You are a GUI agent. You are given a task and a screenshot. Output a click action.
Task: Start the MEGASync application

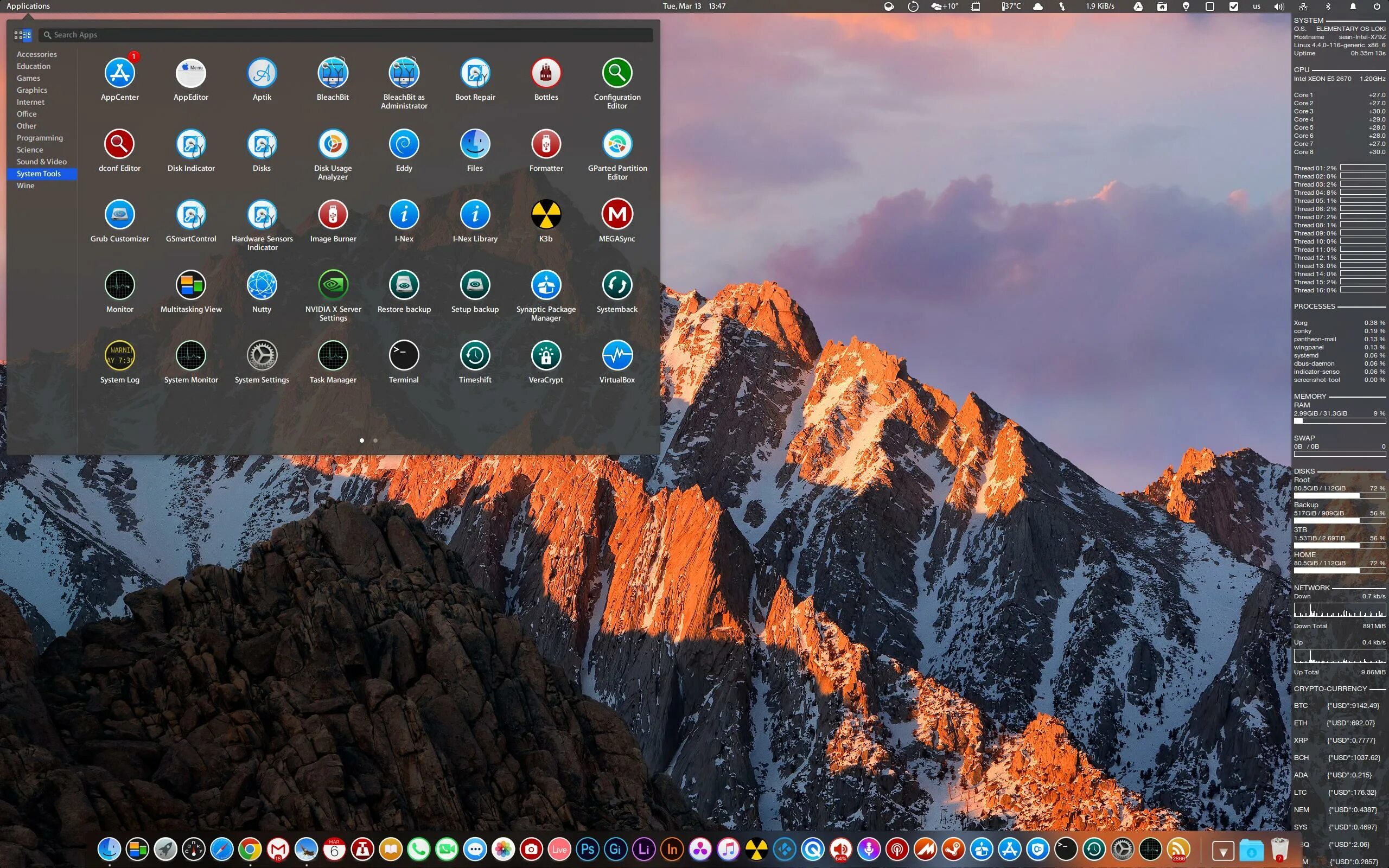pos(617,215)
